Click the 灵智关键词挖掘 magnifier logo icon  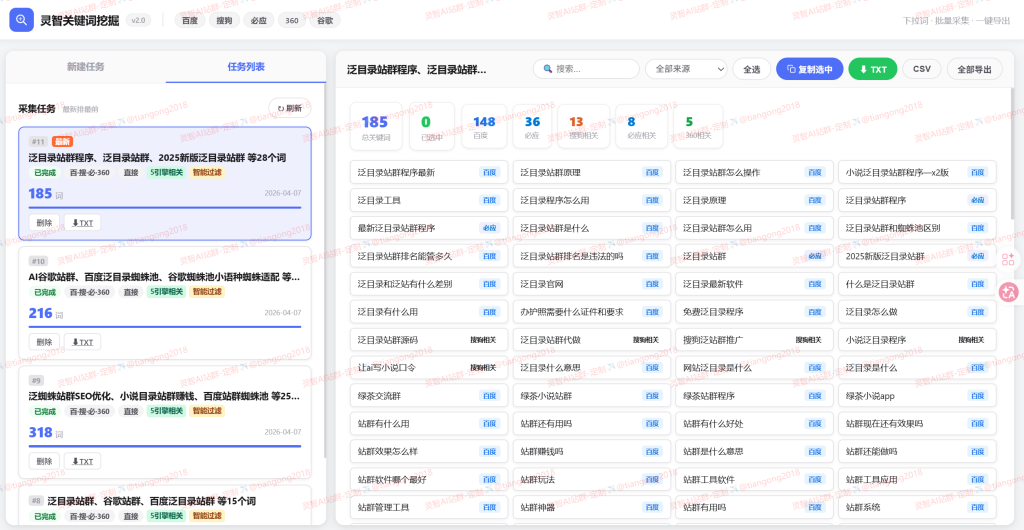[x=22, y=20]
